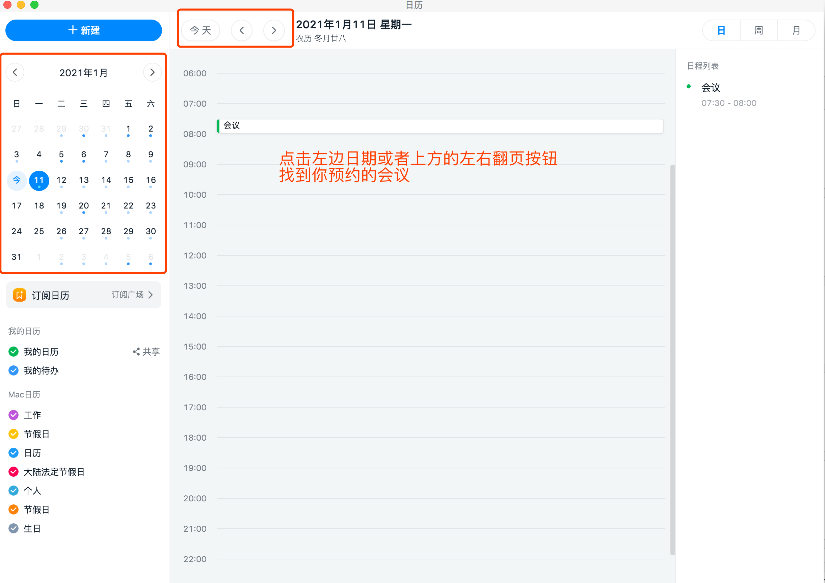
Task: Uncheck the 工作 calendar
Action: [14, 415]
